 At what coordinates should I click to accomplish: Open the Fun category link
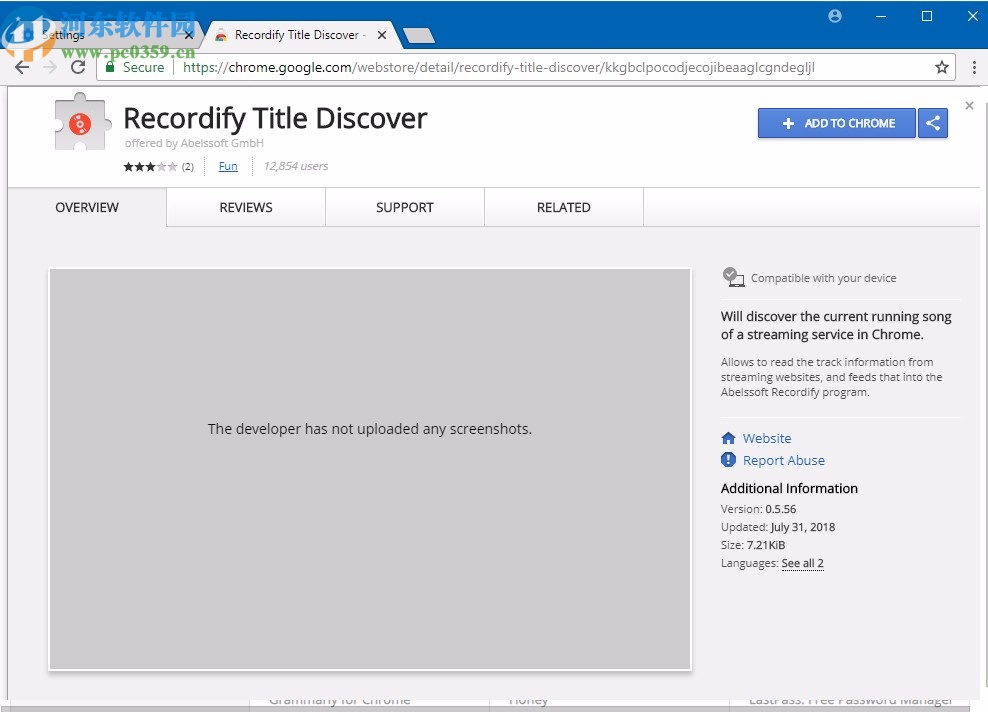(x=228, y=166)
